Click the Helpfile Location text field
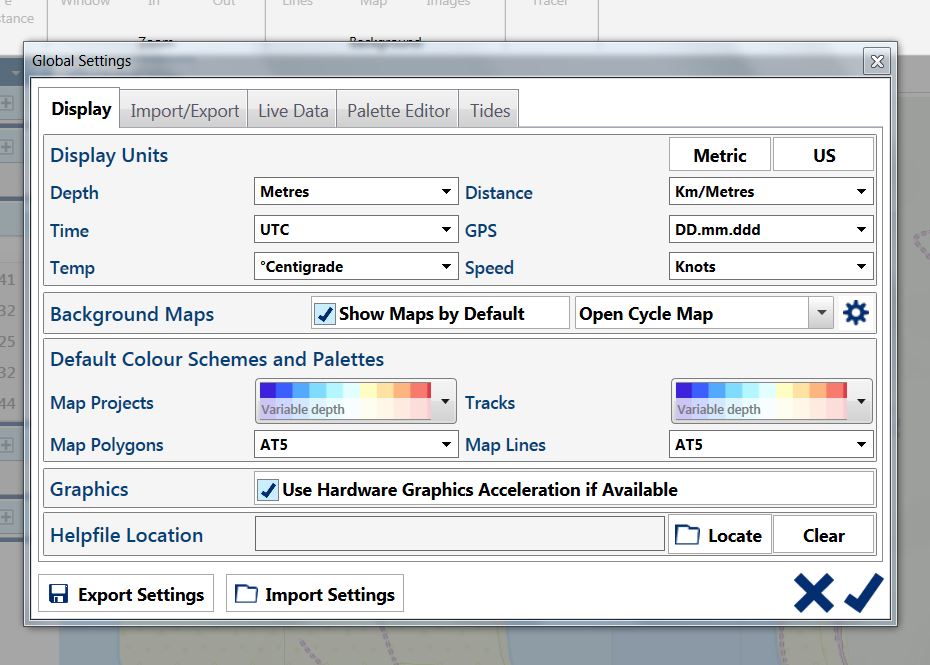 459,535
